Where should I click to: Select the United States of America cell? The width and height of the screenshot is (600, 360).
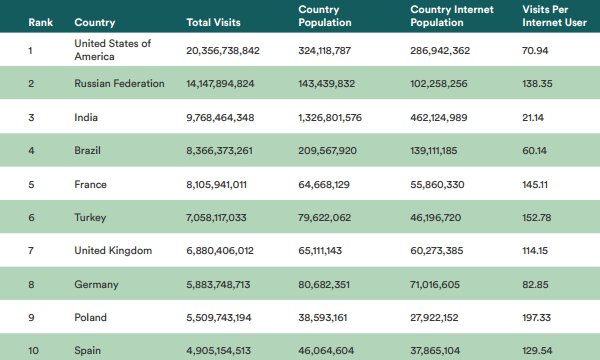click(x=112, y=50)
